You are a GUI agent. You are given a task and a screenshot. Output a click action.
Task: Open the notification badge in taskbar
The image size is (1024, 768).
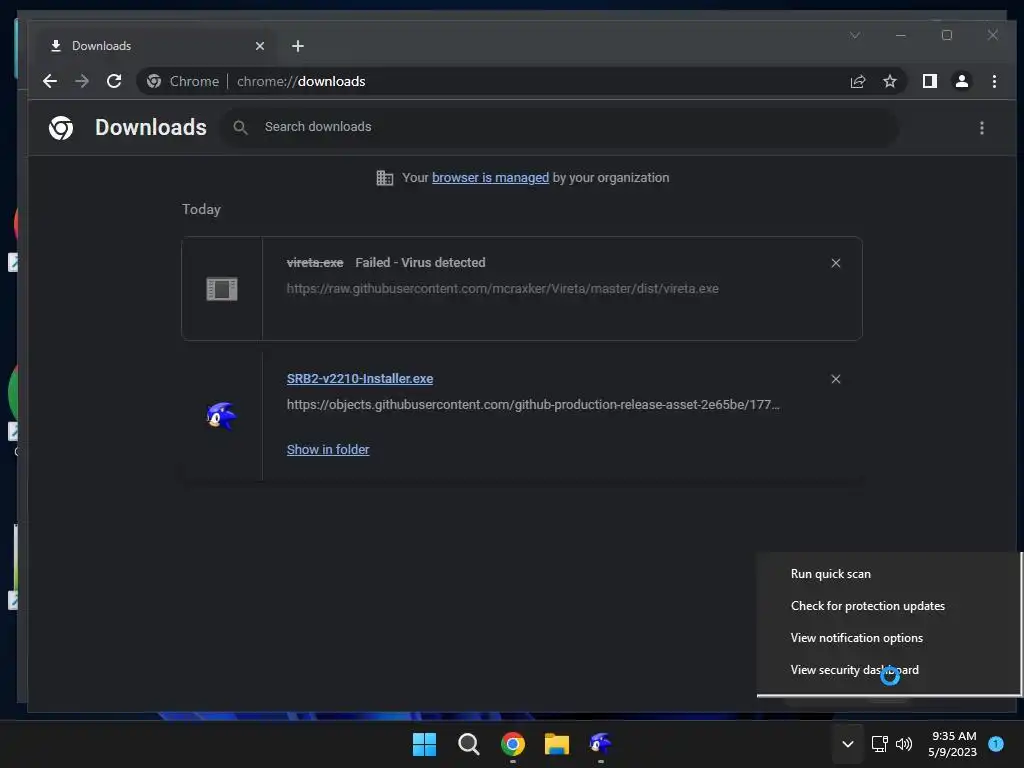[x=996, y=743]
